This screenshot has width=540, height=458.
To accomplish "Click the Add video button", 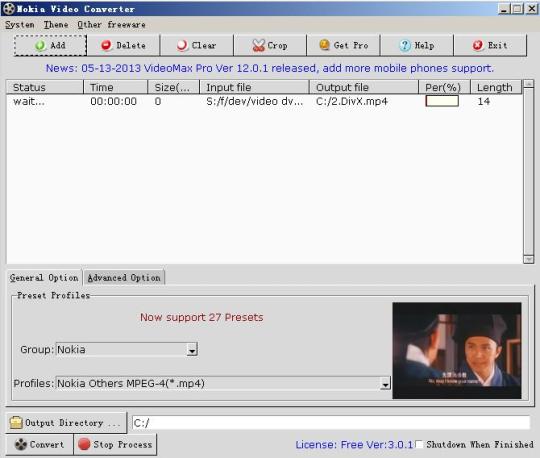I will point(50,45).
